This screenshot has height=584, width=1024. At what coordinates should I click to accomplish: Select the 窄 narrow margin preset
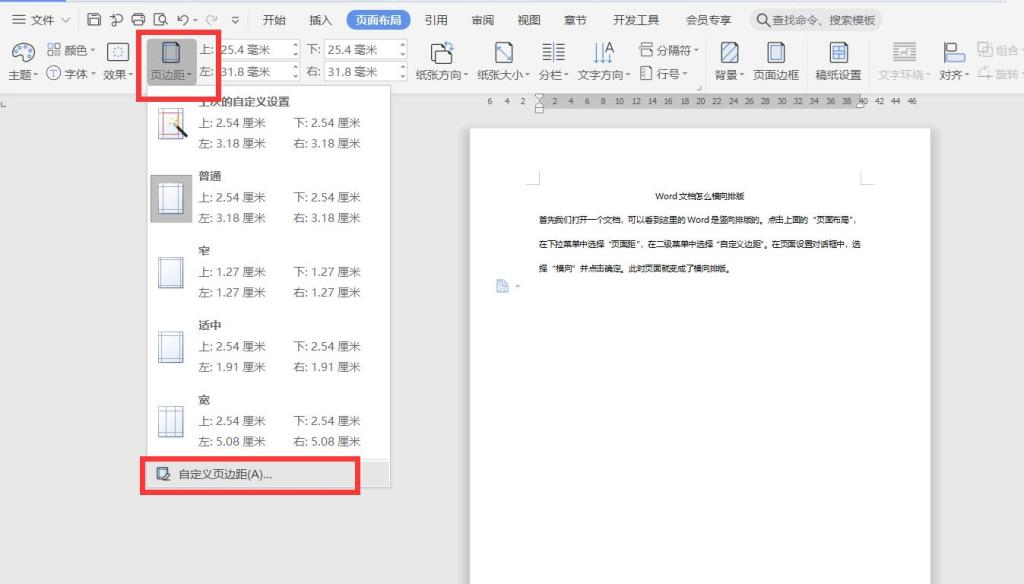(260, 271)
